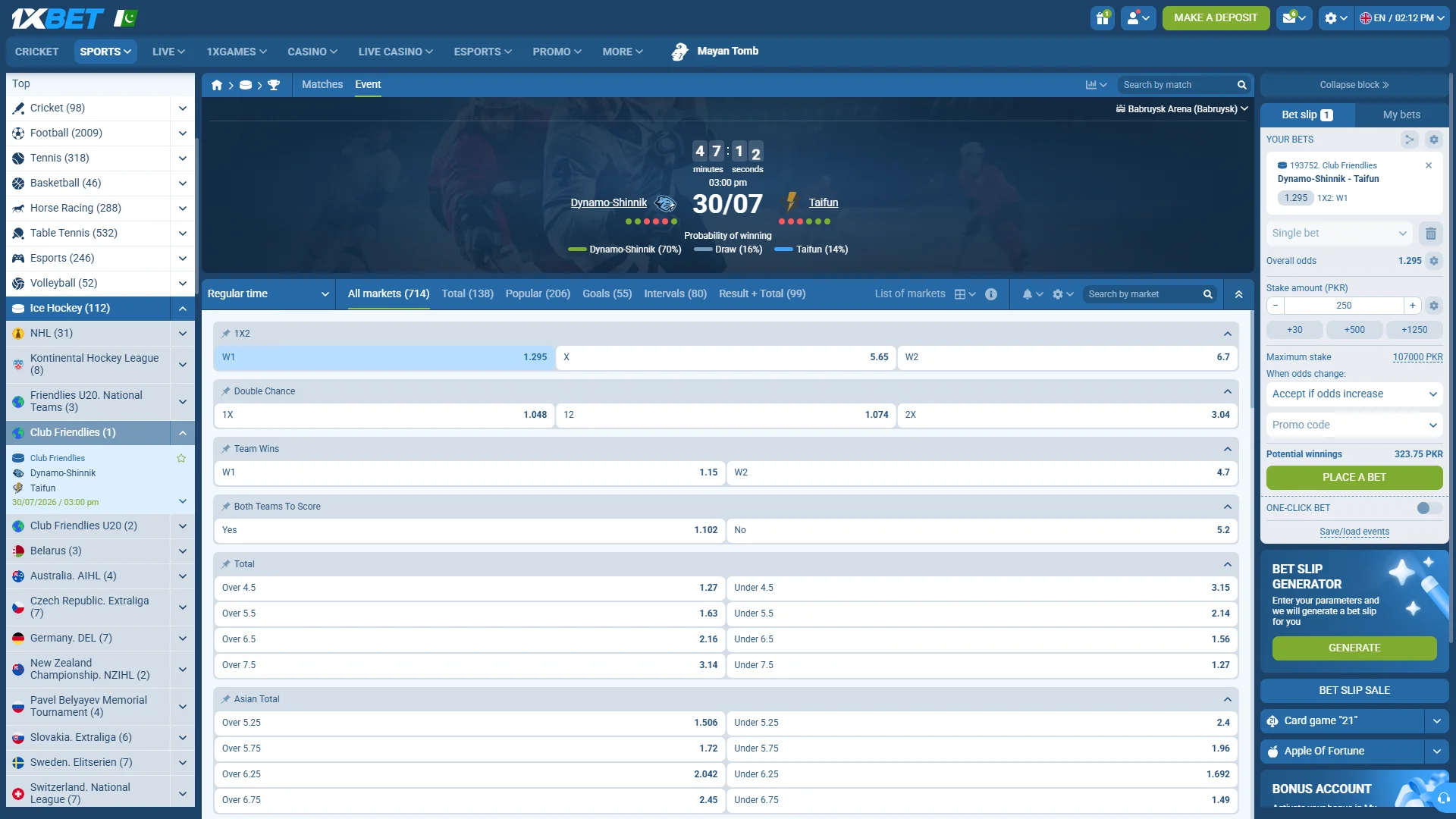This screenshot has height=819, width=1456.
Task: Clear the bet slip trash icon
Action: (x=1431, y=234)
